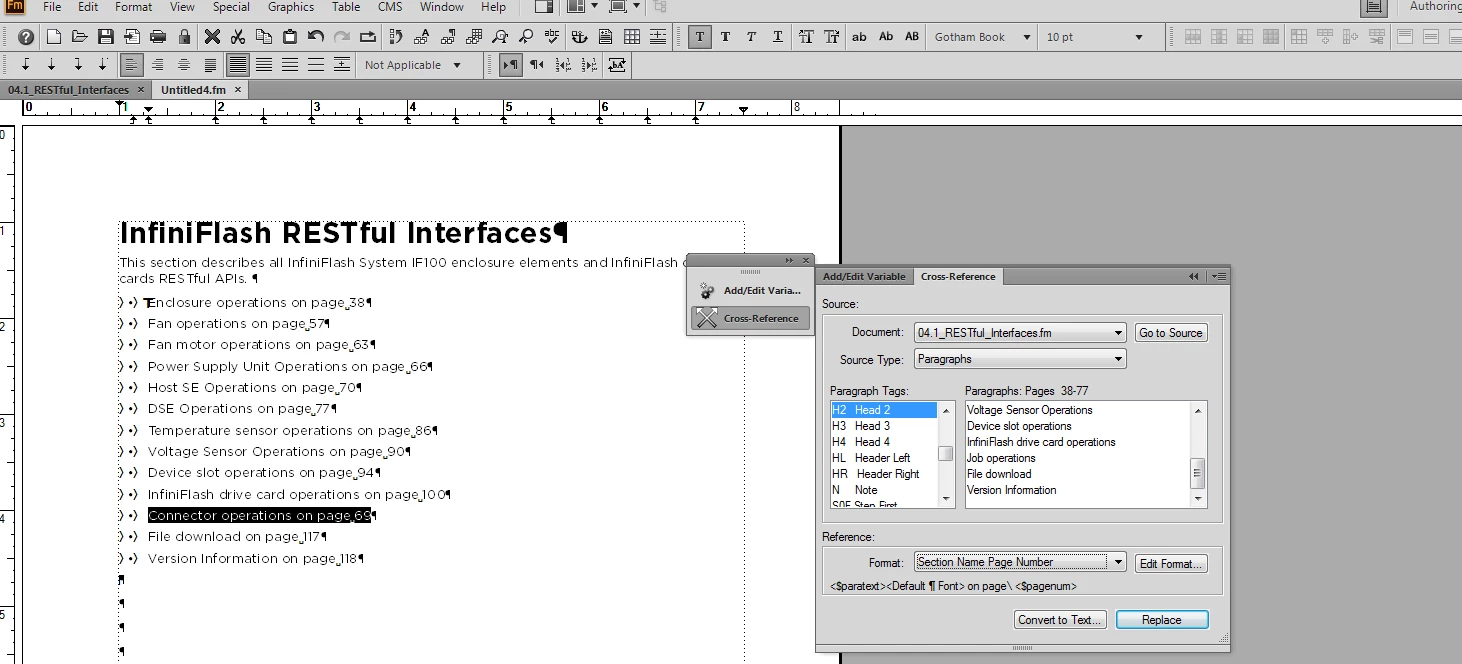Viewport: 1462px width, 664px height.
Task: Apply bold text style
Action: tap(725, 37)
